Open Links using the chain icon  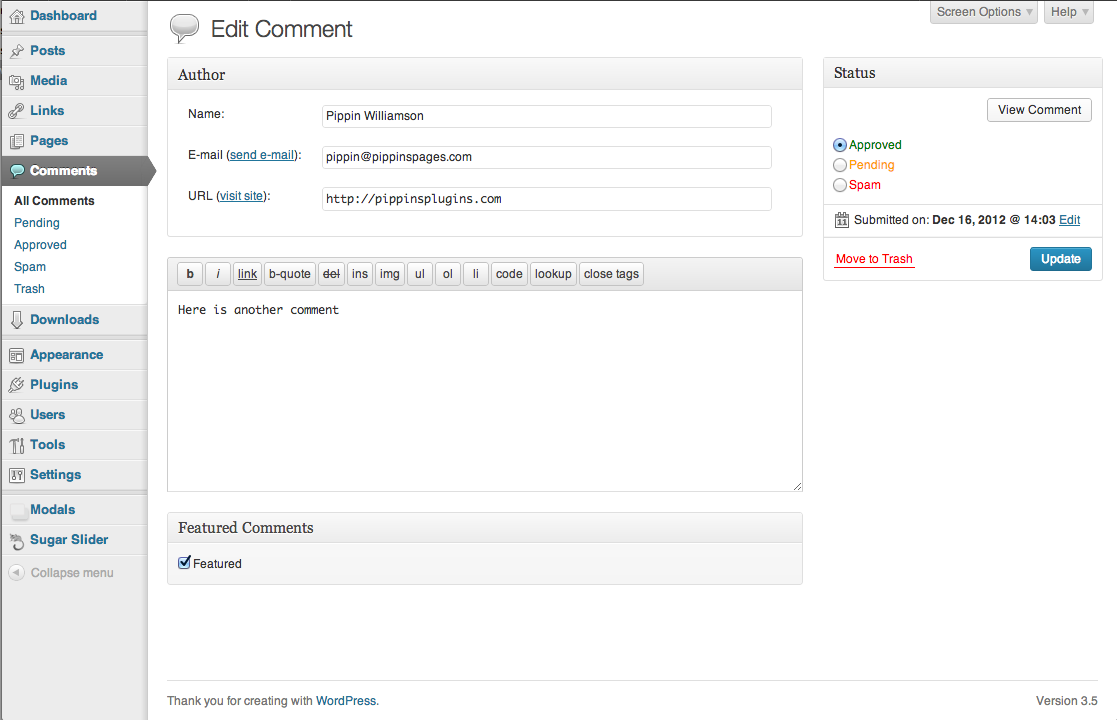click(x=16, y=111)
